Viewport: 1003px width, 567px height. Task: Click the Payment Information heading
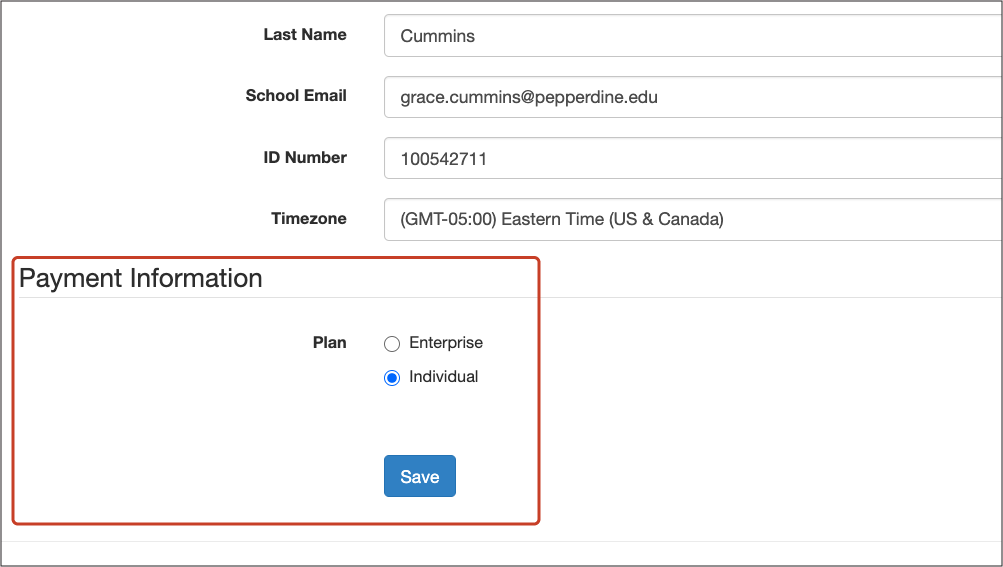141,278
